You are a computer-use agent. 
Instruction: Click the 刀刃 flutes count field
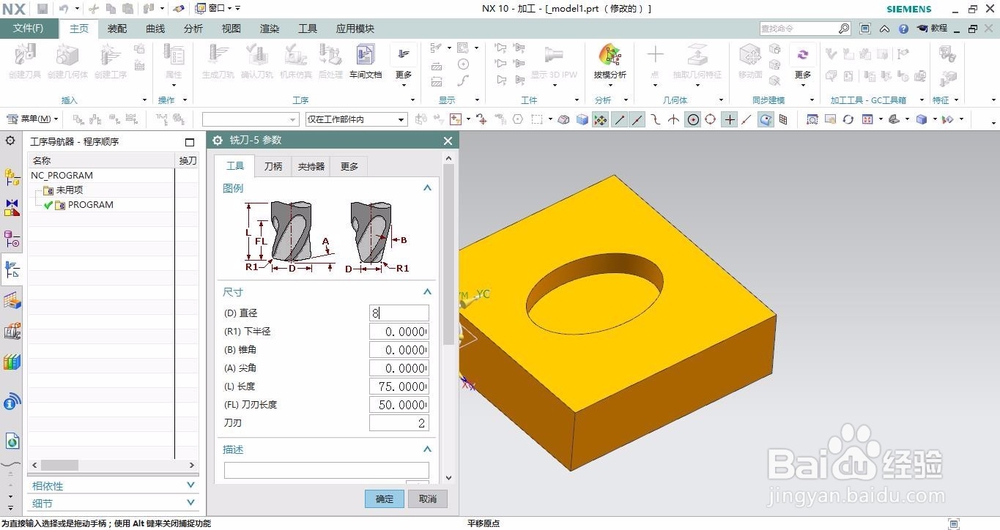[x=399, y=423]
